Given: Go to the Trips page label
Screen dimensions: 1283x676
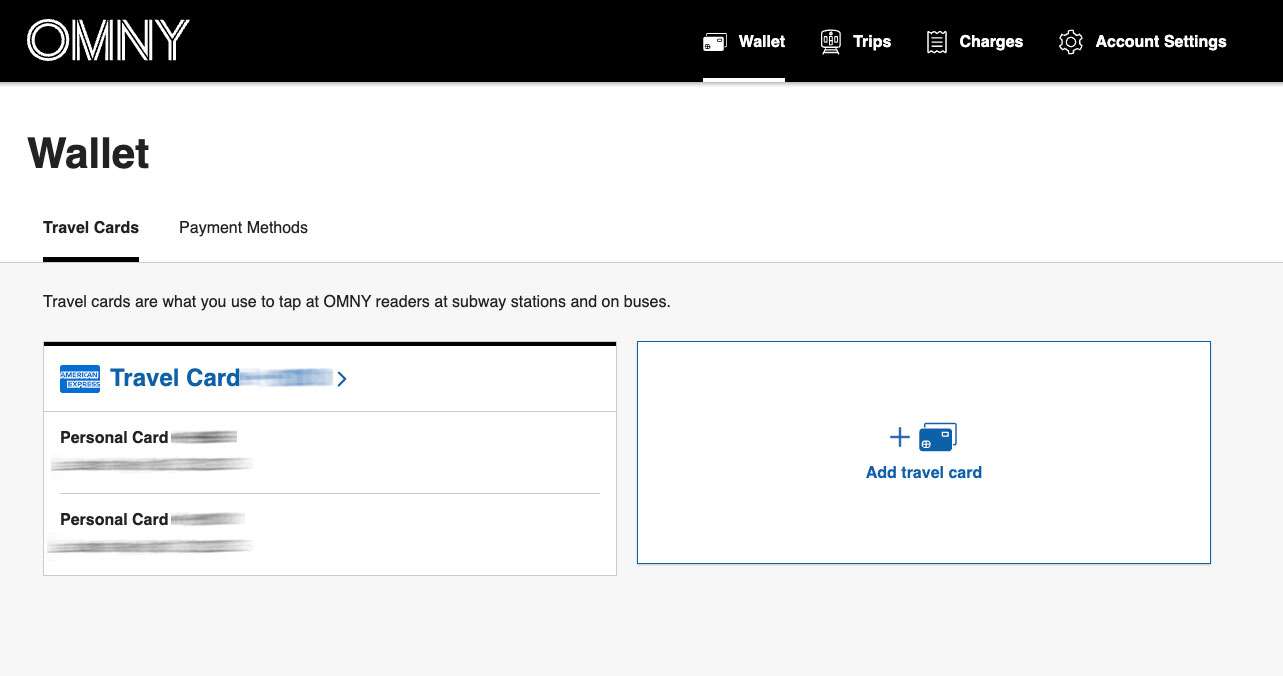Looking at the screenshot, I should pyautogui.click(x=872, y=42).
